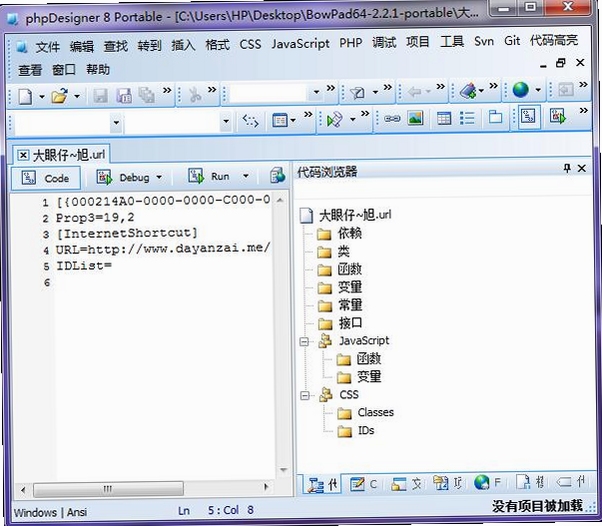Click the bulleted list icon
This screenshot has width=602, height=526.
(x=467, y=118)
